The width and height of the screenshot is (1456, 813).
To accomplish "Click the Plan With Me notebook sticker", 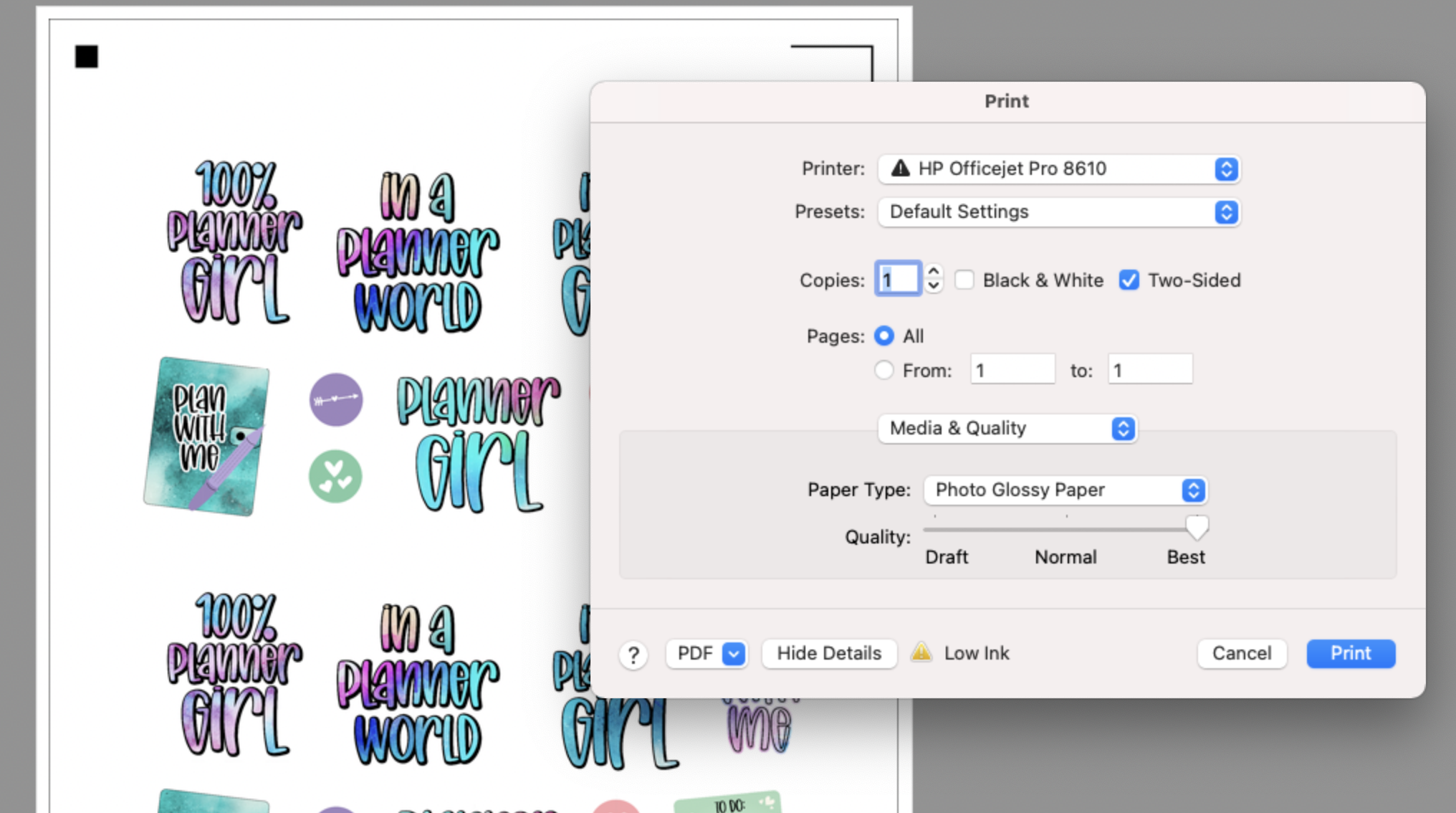I will click(206, 436).
